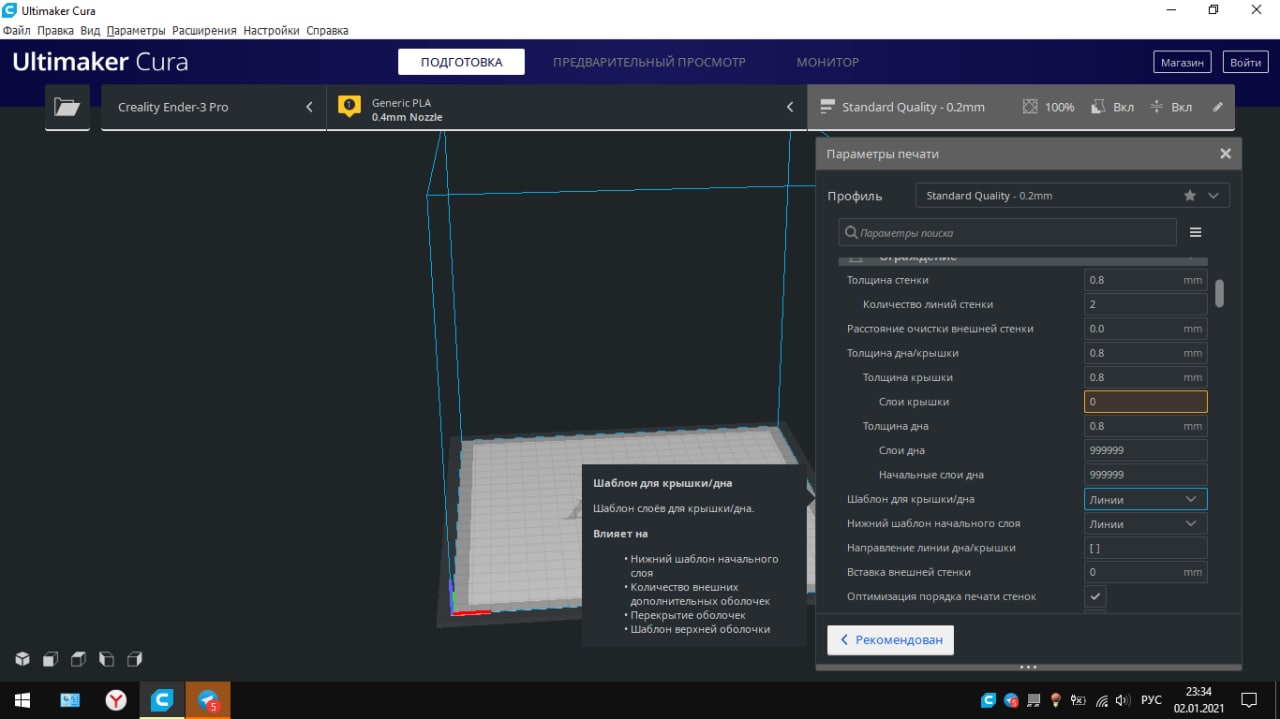Select the front view cube icon
Screen dimensions: 1280x719
point(50,659)
